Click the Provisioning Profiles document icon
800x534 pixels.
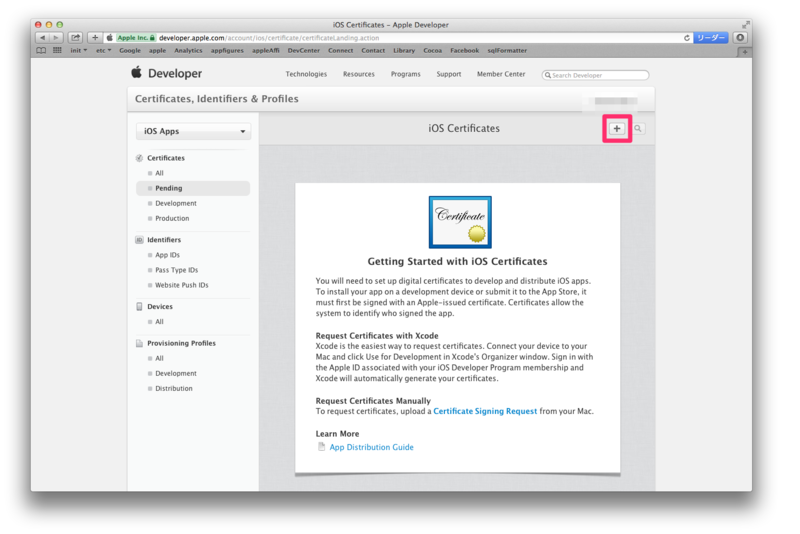139,343
